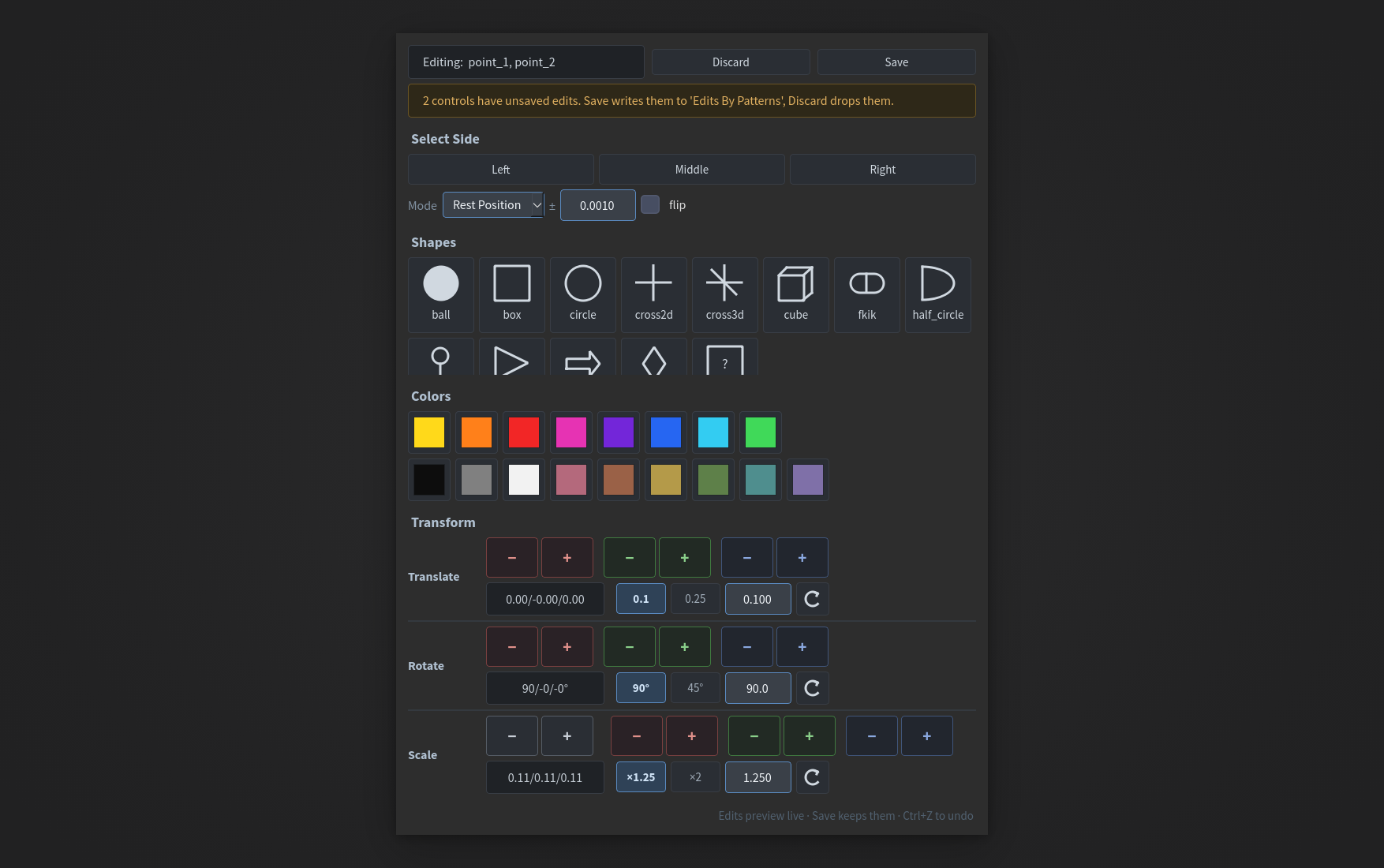This screenshot has height=868, width=1384.
Task: Focus the 0.0010 tolerance field
Action: [x=598, y=205]
